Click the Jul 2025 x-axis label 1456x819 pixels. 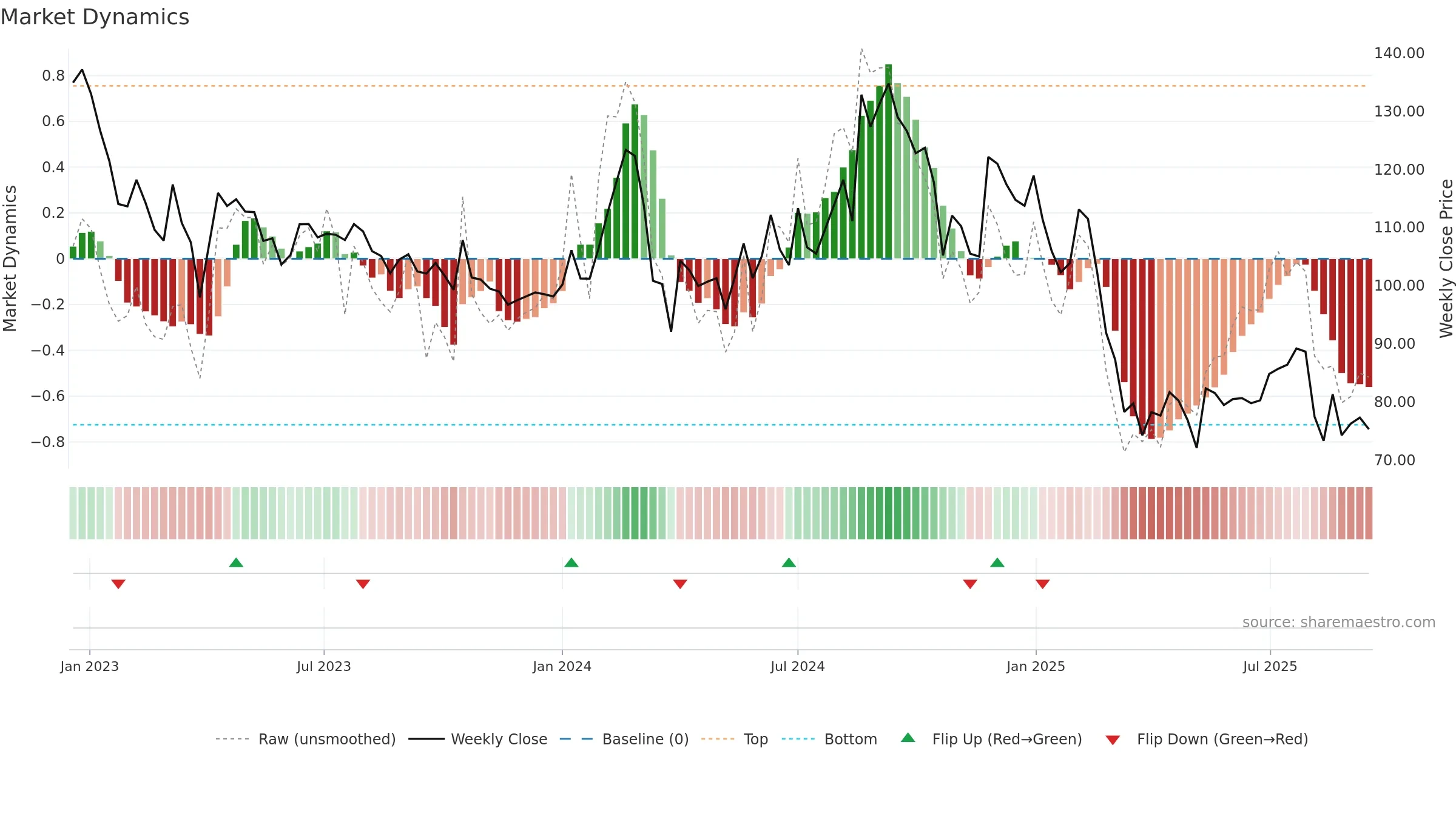tap(1270, 666)
